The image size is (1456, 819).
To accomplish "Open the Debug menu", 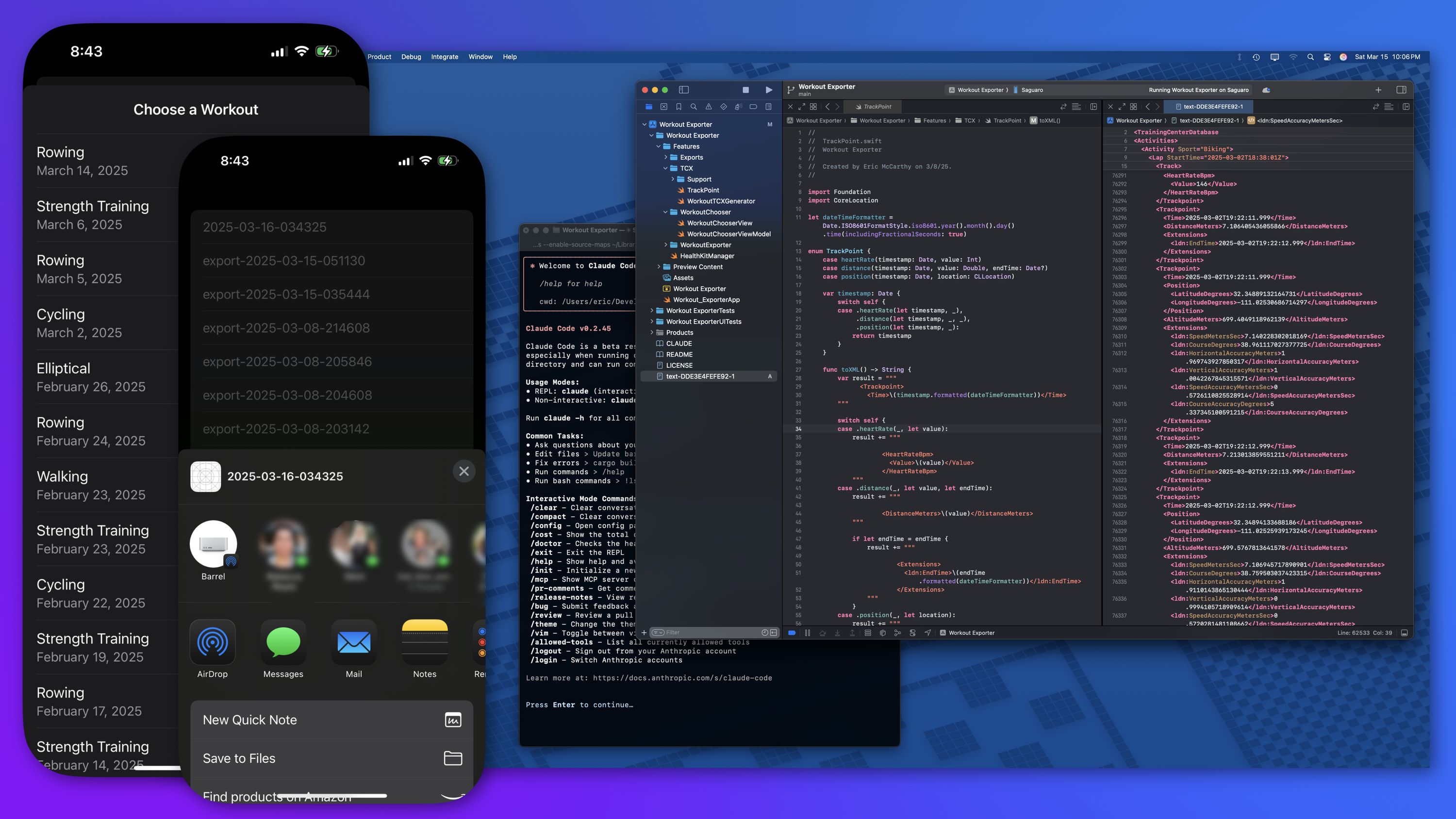I will [411, 57].
